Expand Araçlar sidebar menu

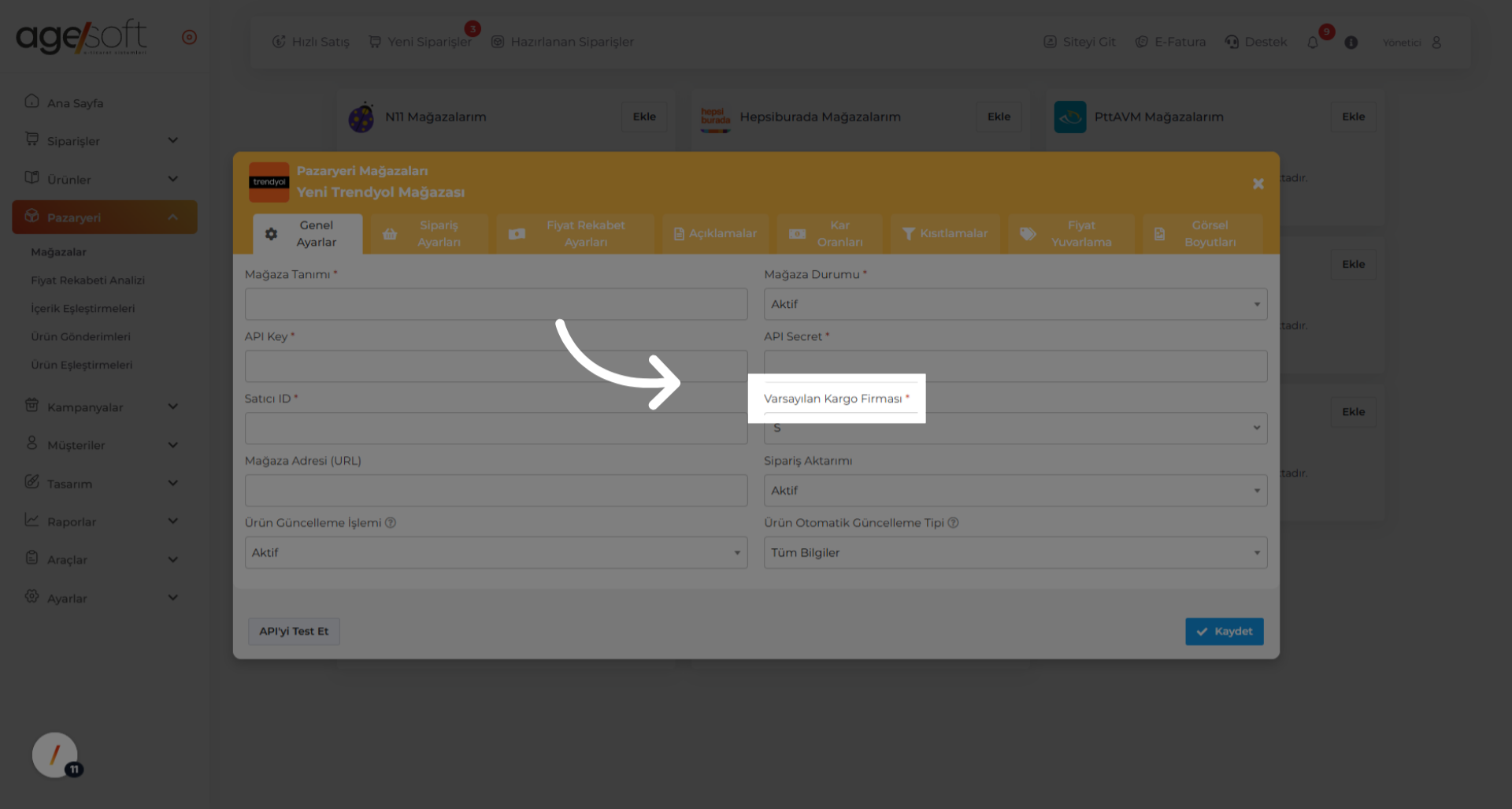[104, 559]
